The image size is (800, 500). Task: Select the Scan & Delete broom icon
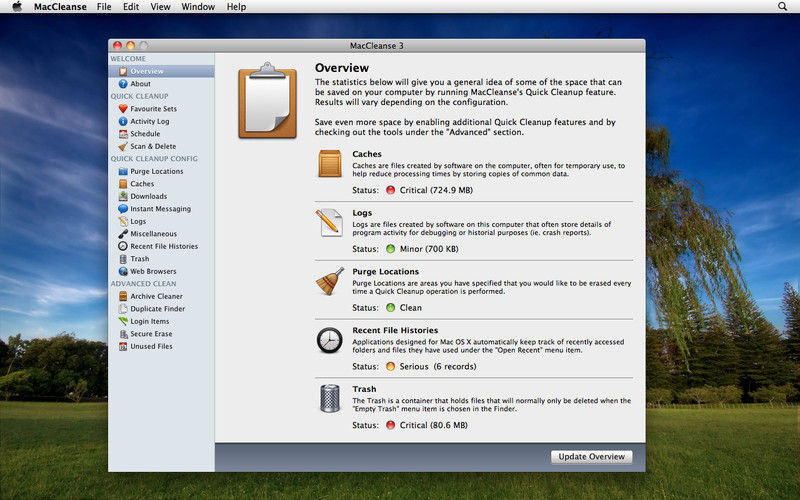coord(123,146)
